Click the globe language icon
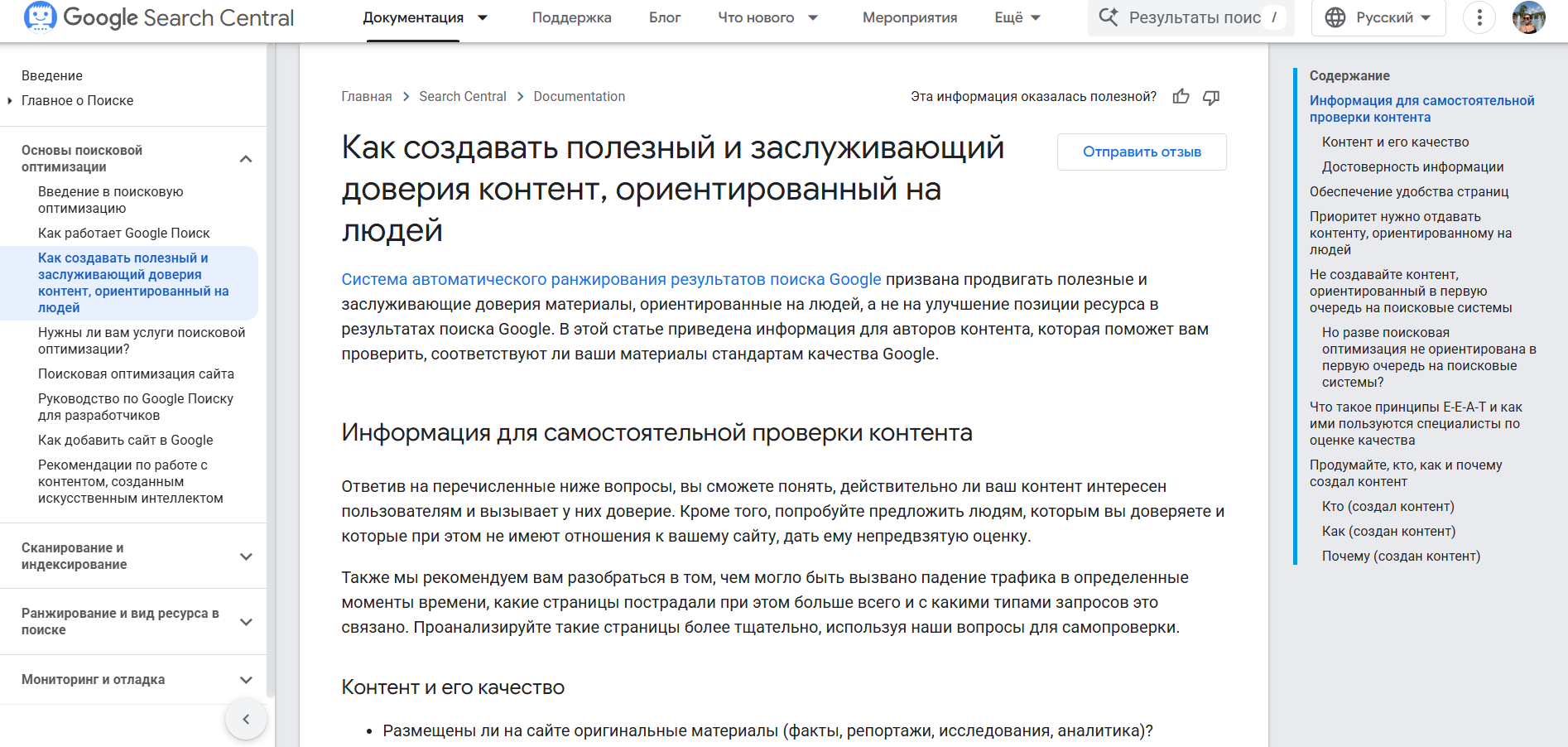The width and height of the screenshot is (1568, 747). point(1335,17)
